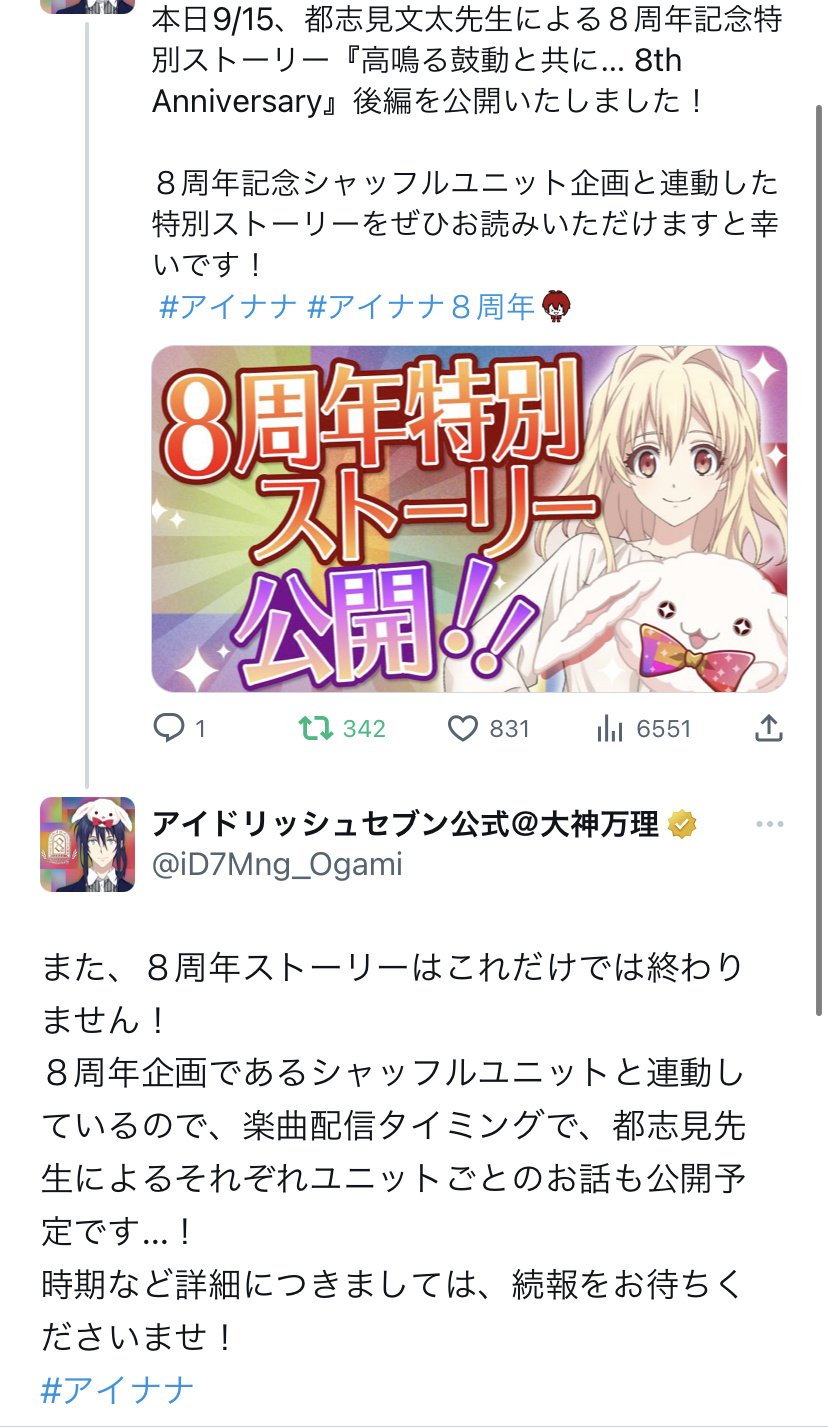Toggle the green retweet arrows

click(317, 729)
